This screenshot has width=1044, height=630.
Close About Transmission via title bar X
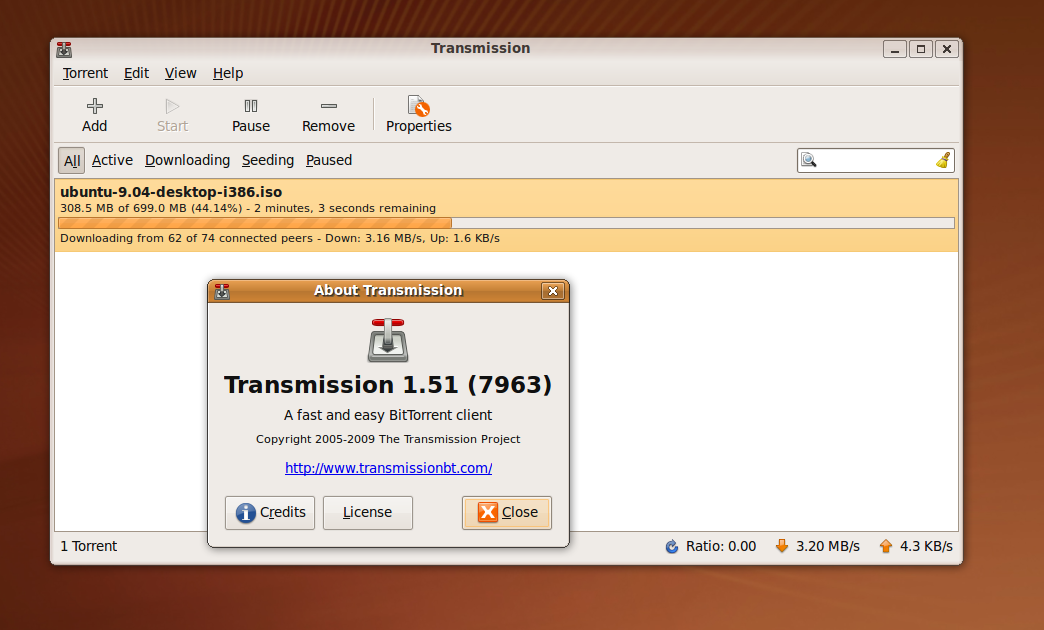click(x=553, y=291)
